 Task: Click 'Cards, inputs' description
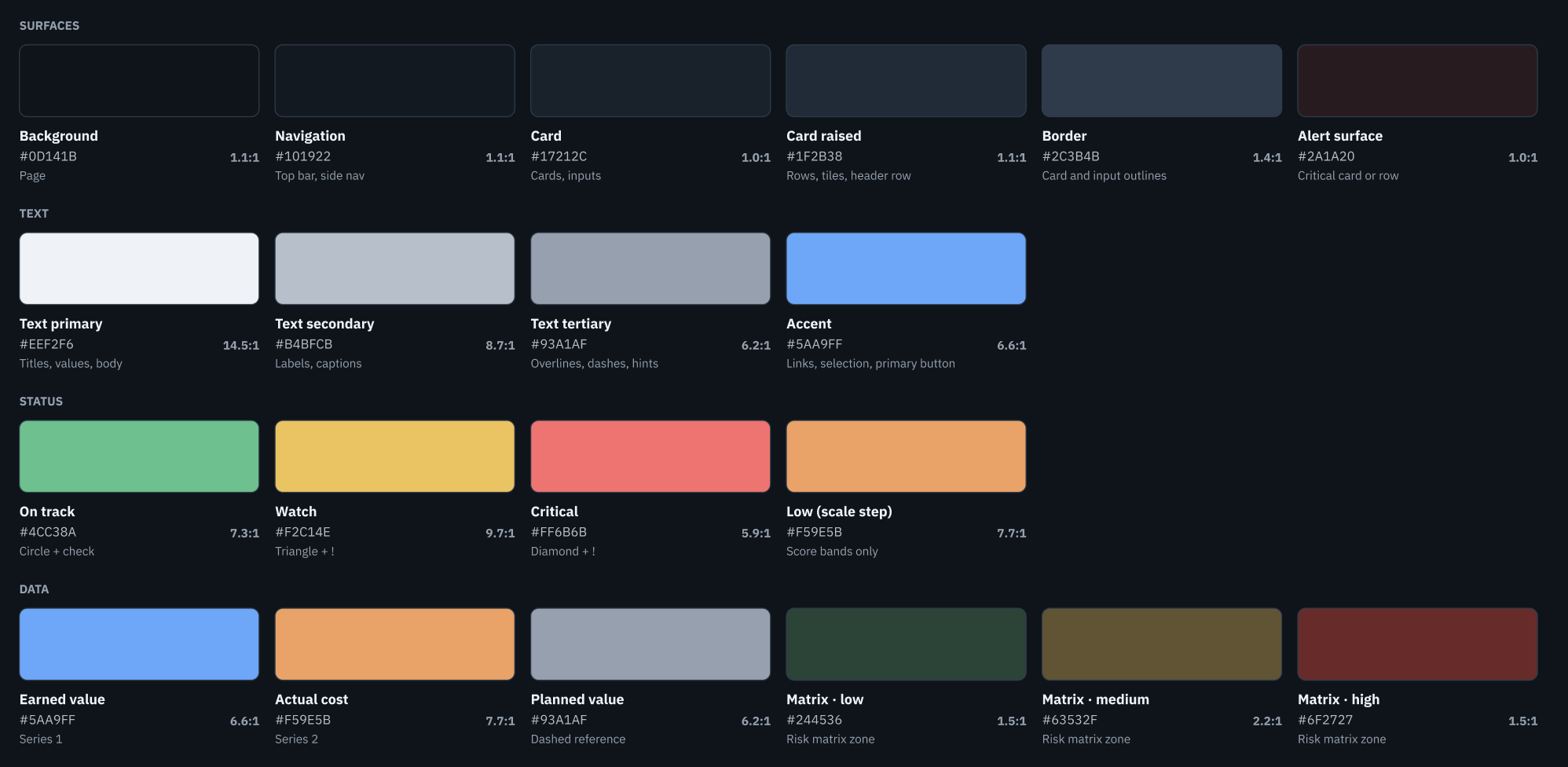(x=566, y=176)
